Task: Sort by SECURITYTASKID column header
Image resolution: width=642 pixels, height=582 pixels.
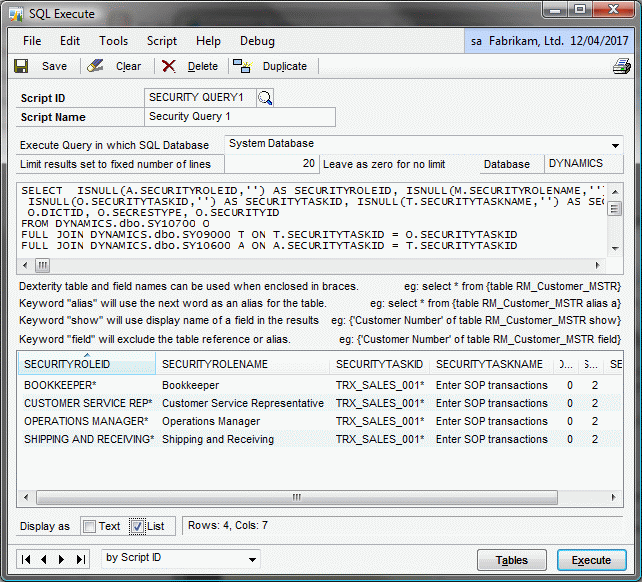Action: click(380, 364)
